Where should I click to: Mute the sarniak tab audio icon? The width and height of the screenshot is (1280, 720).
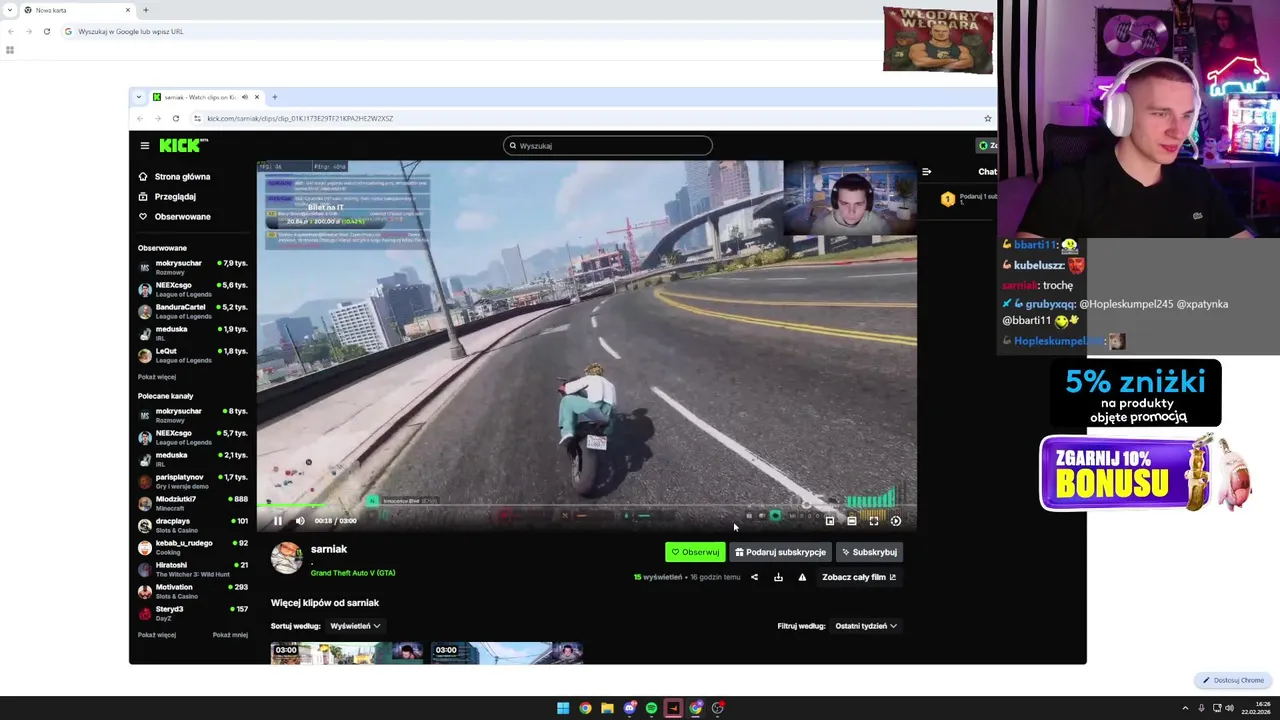245,97
